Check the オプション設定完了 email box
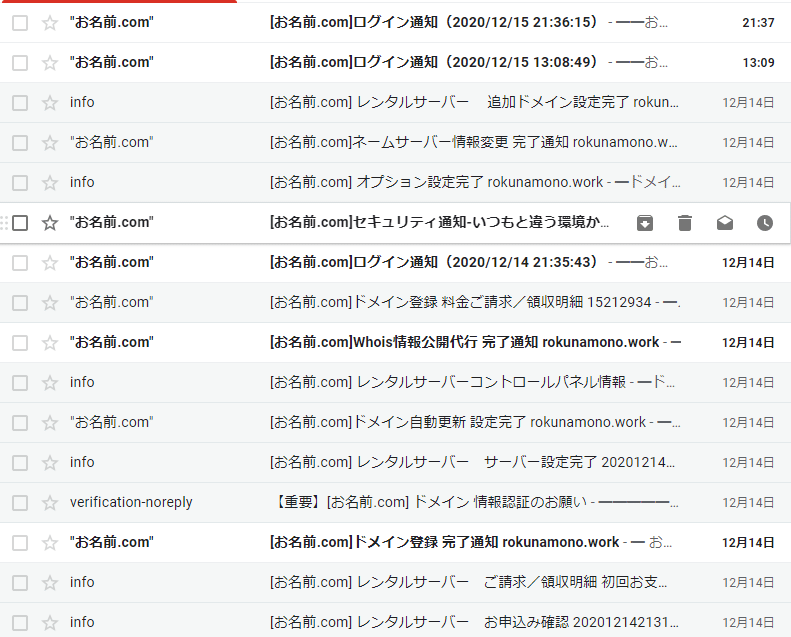Image resolution: width=791 pixels, height=637 pixels. coord(20,183)
